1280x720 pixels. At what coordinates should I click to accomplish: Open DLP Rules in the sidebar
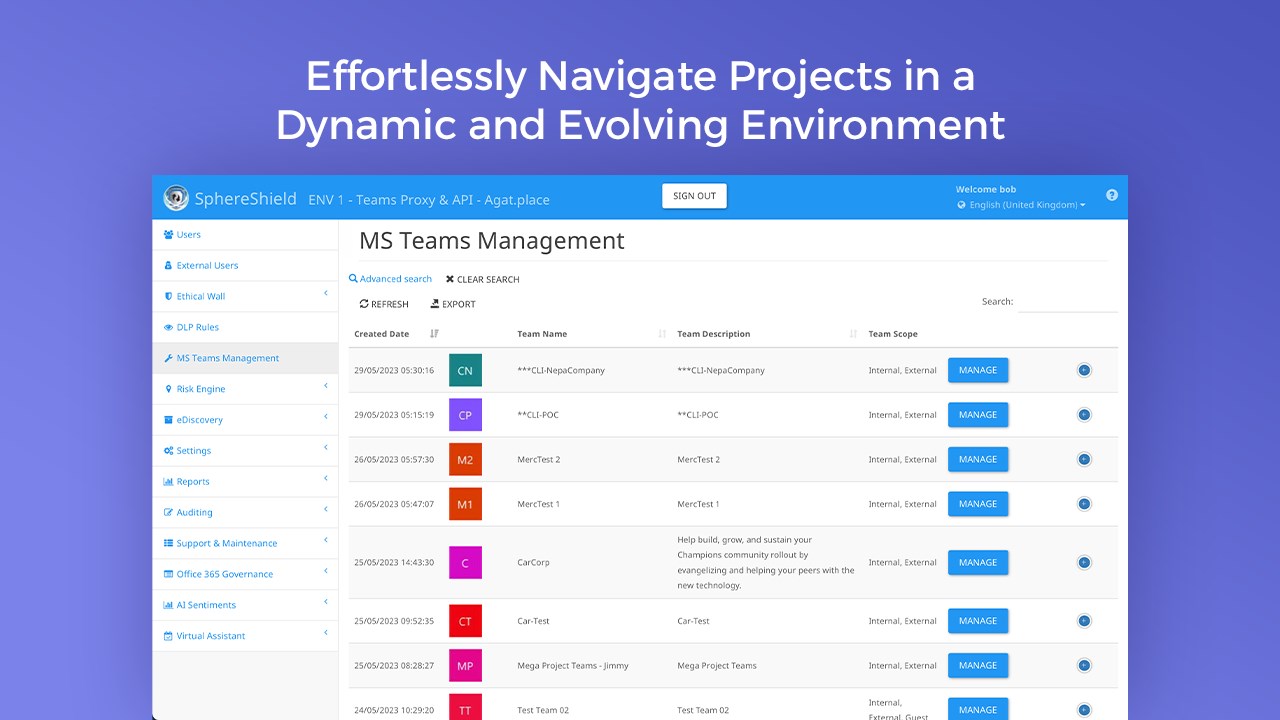[245, 327]
